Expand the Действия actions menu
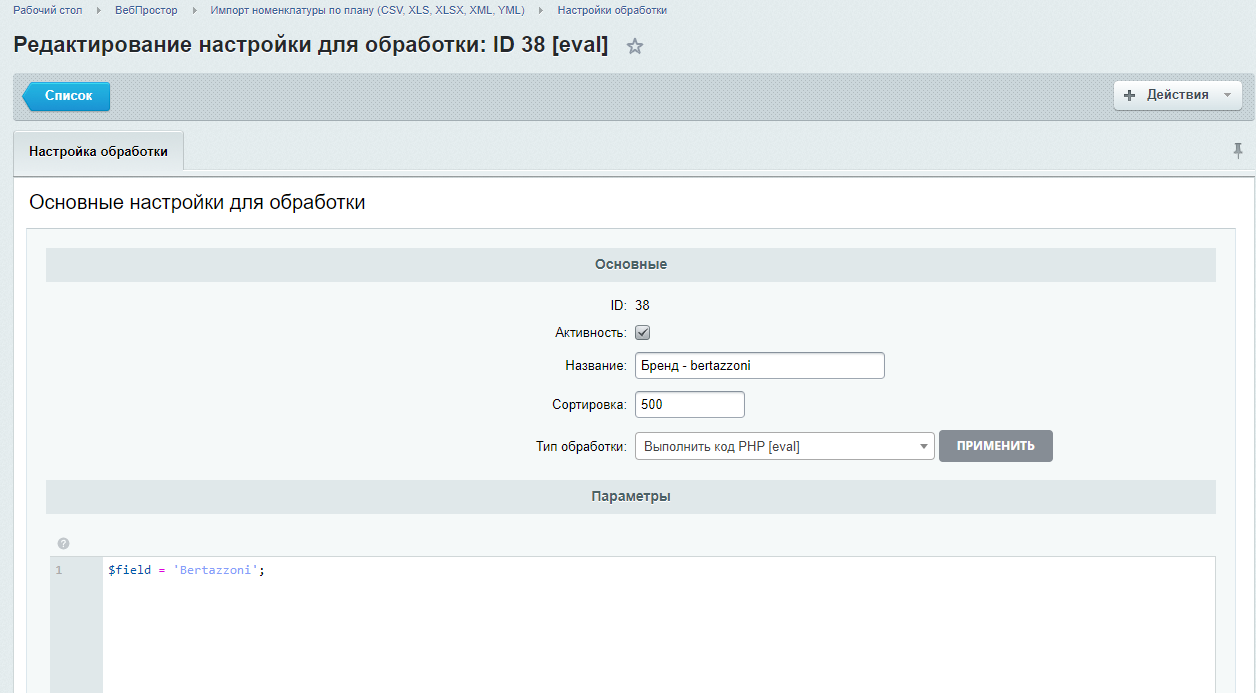 pos(1178,95)
